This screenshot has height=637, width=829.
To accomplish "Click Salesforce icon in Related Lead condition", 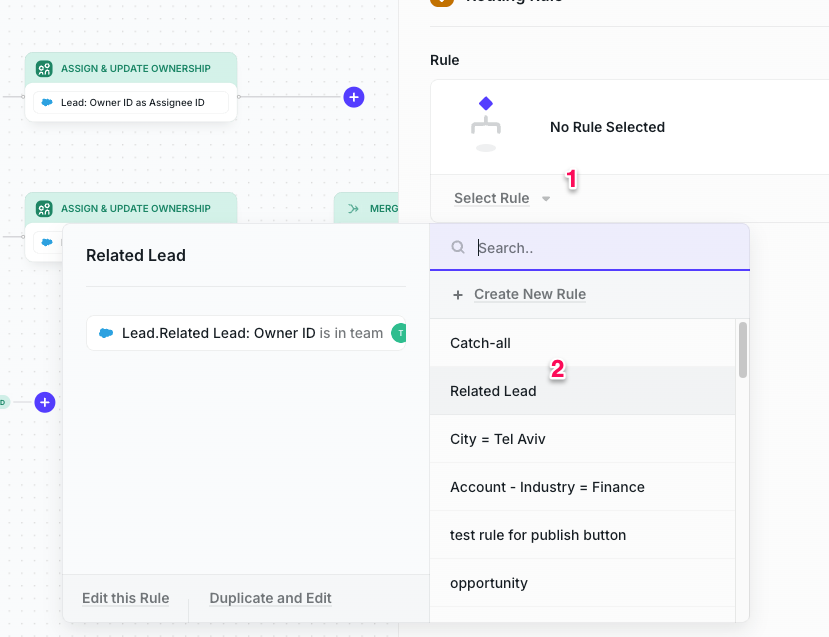I will coord(106,333).
